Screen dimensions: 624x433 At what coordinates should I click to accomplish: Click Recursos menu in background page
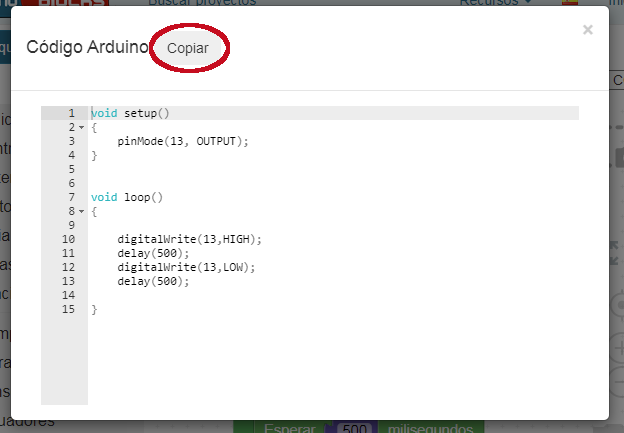tap(495, 3)
